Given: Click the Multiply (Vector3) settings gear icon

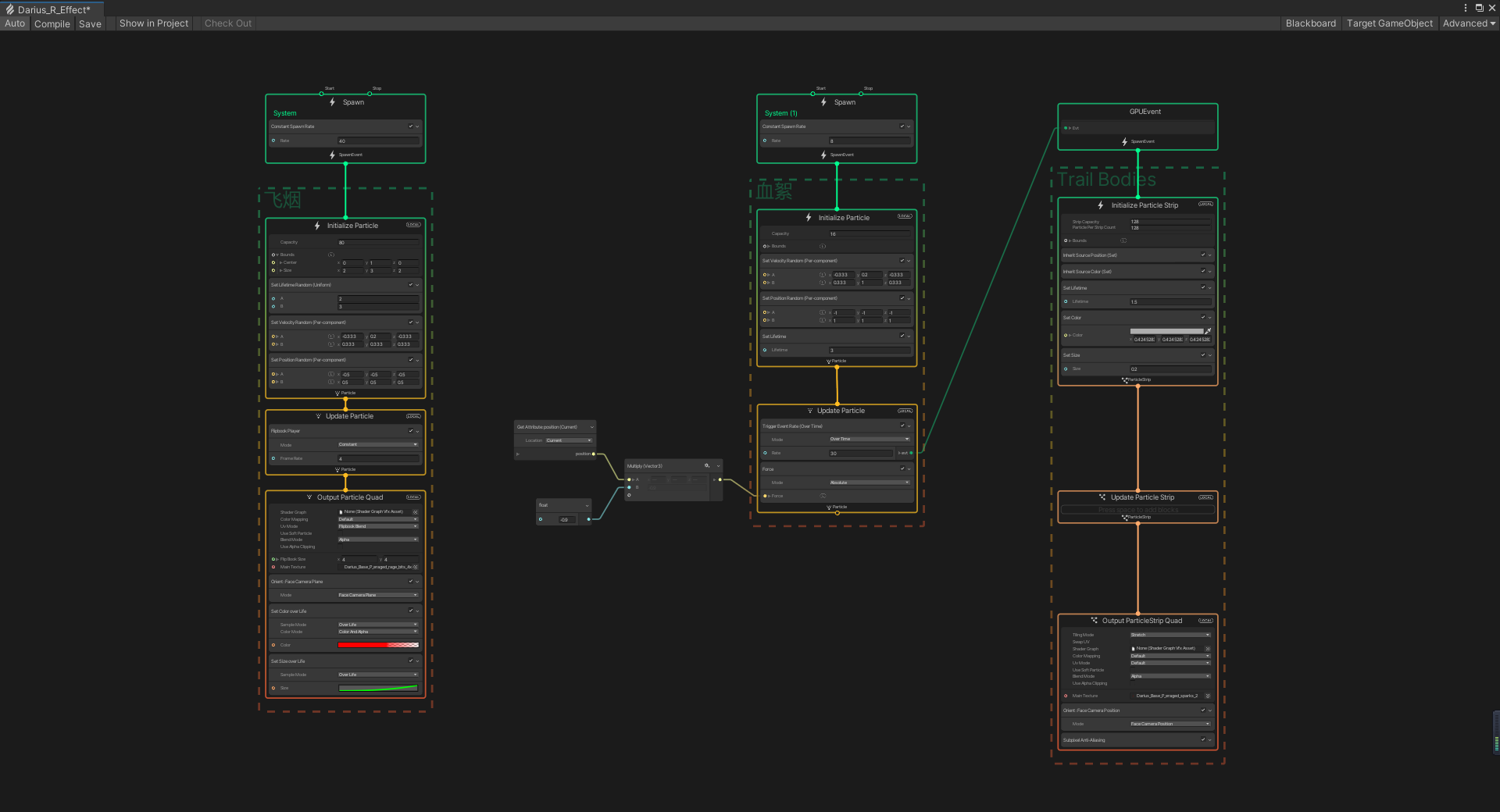Looking at the screenshot, I should point(707,466).
